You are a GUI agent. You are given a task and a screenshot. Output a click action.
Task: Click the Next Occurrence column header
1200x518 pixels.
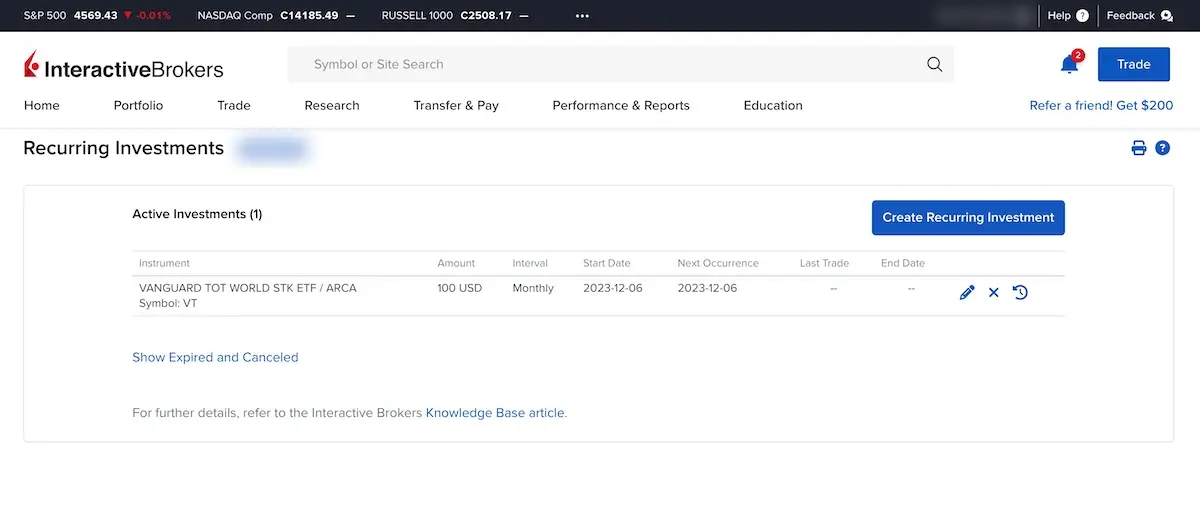pyautogui.click(x=718, y=263)
